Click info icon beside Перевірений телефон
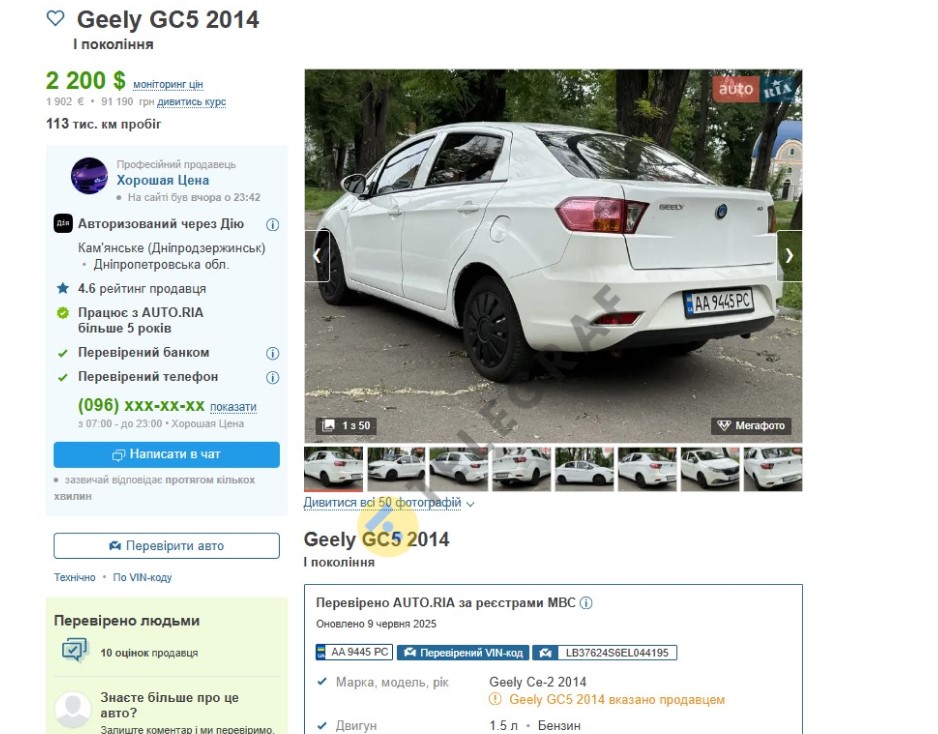938x734 pixels. point(272,377)
